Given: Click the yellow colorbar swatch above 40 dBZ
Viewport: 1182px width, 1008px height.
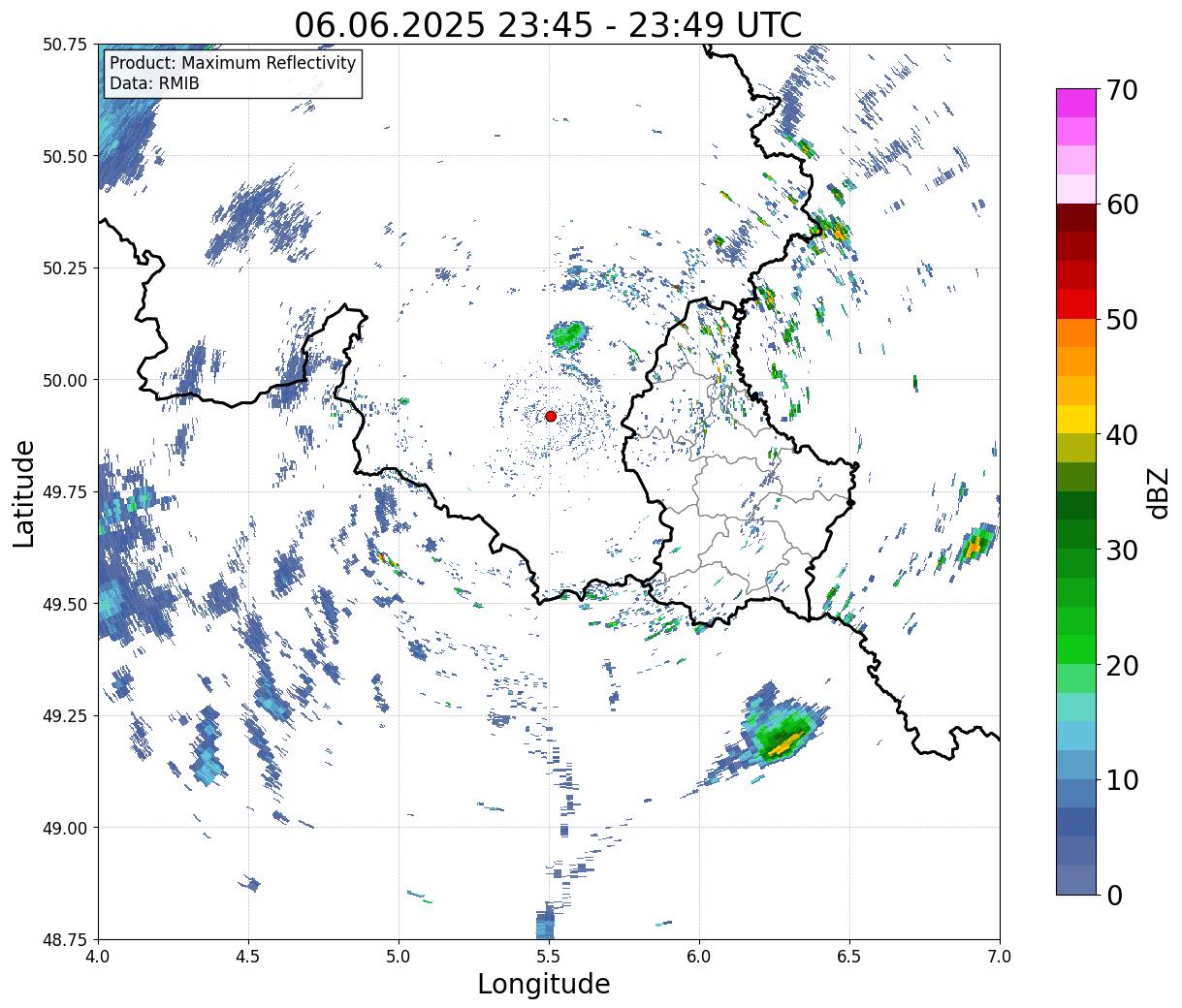Looking at the screenshot, I should pos(1076,420).
